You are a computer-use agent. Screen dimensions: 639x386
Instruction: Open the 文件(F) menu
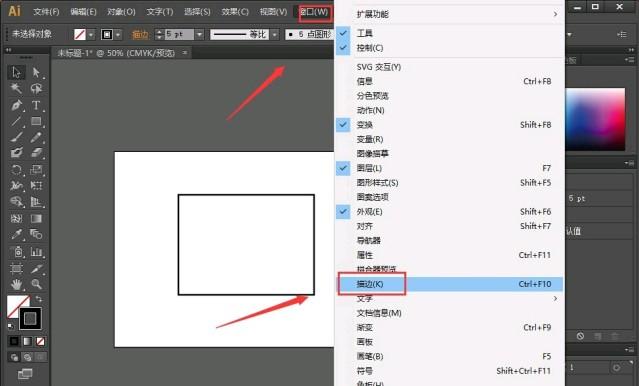pos(46,12)
